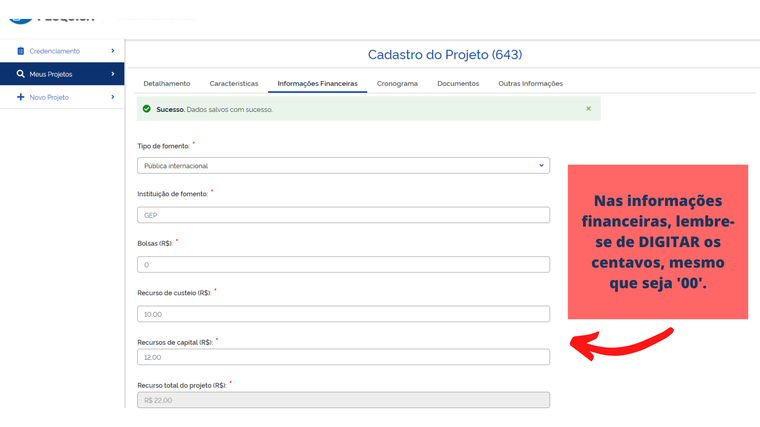The height and width of the screenshot is (427, 760).
Task: Click the Recurso de custeio field
Action: coord(343,314)
